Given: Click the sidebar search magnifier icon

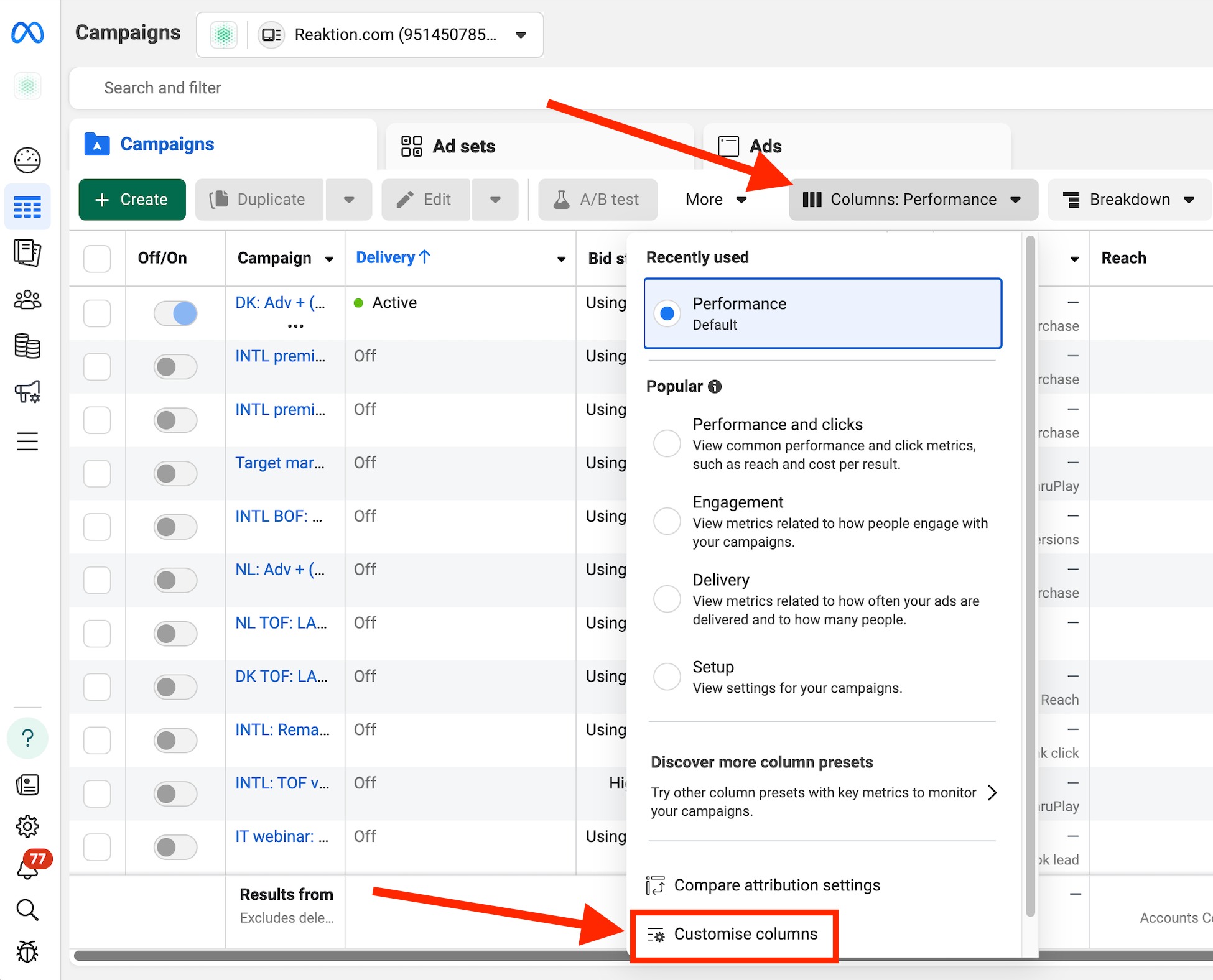Looking at the screenshot, I should 27,910.
